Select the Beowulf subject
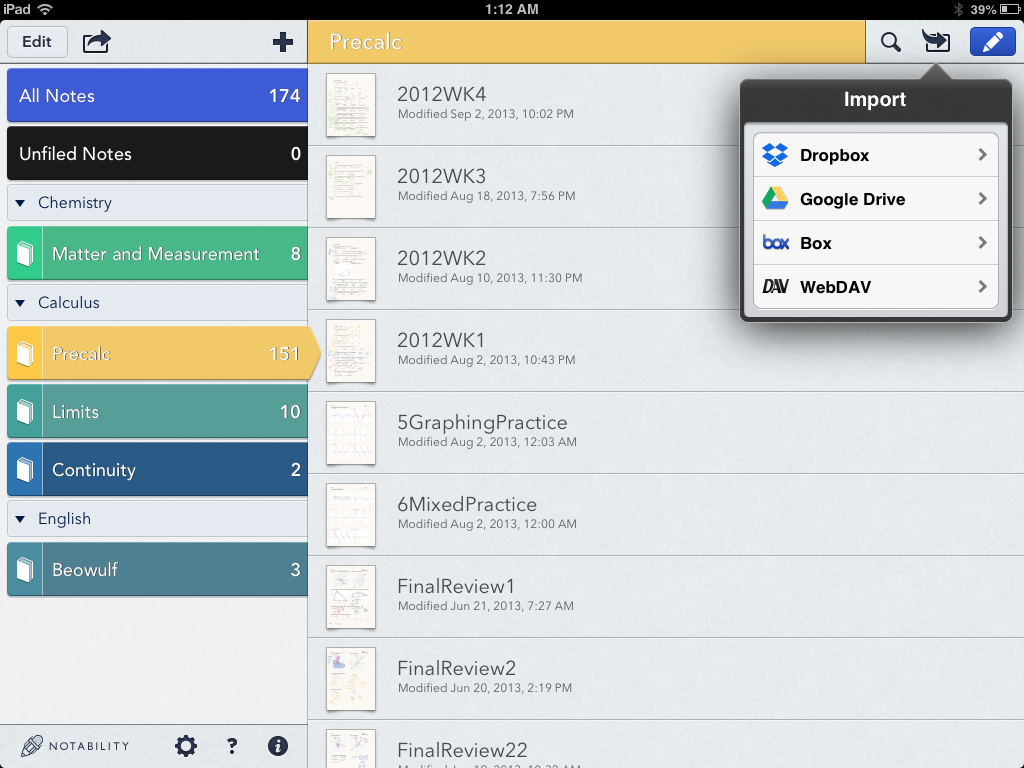 157,570
